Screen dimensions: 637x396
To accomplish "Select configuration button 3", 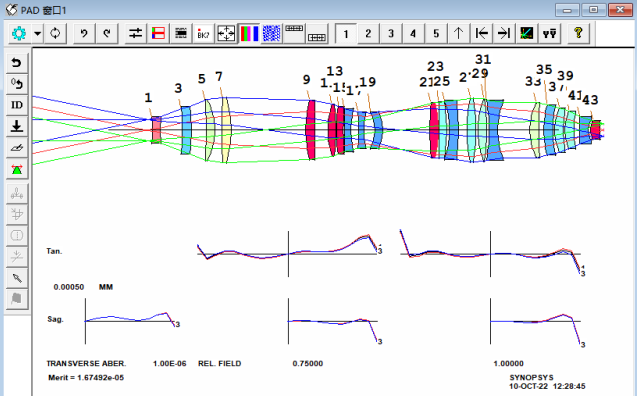I will tap(391, 33).
